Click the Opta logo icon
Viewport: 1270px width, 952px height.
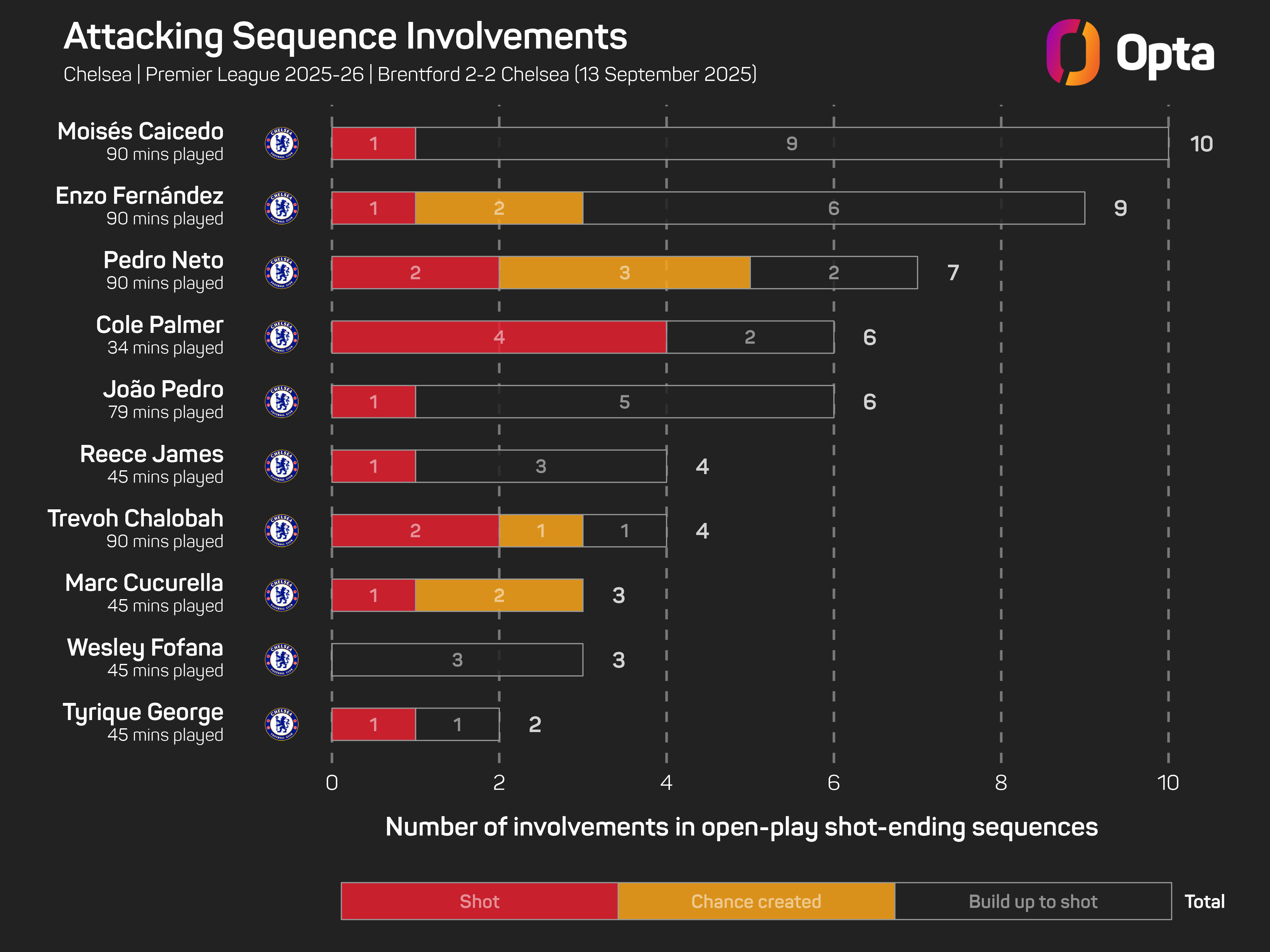click(x=1072, y=52)
